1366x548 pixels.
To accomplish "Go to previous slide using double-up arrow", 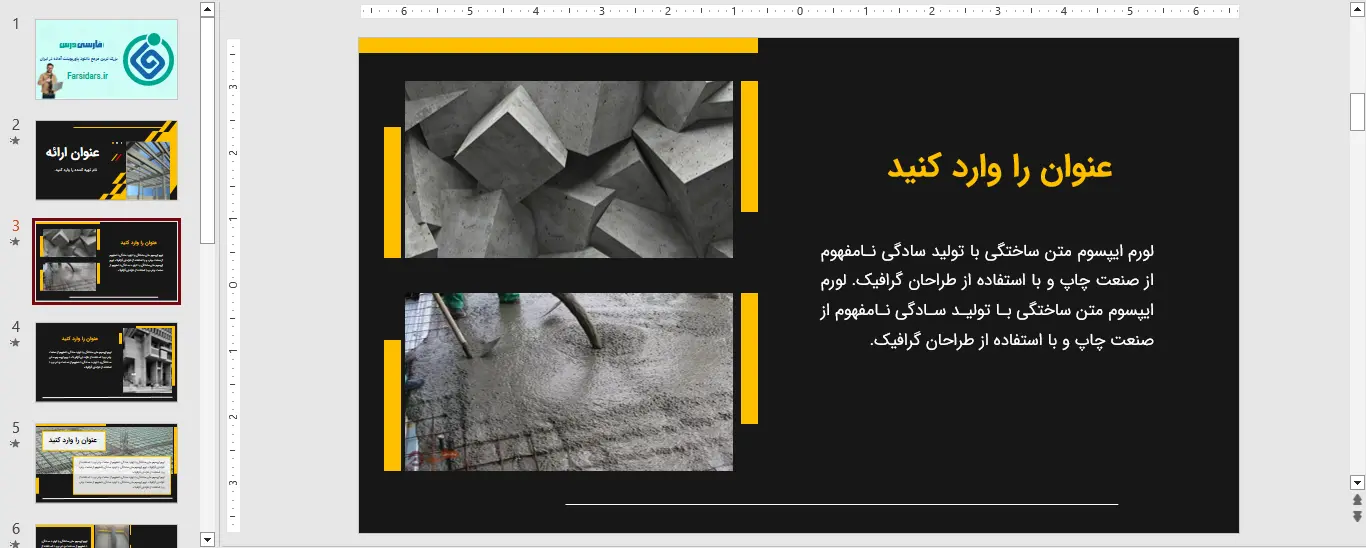I will [1357, 499].
